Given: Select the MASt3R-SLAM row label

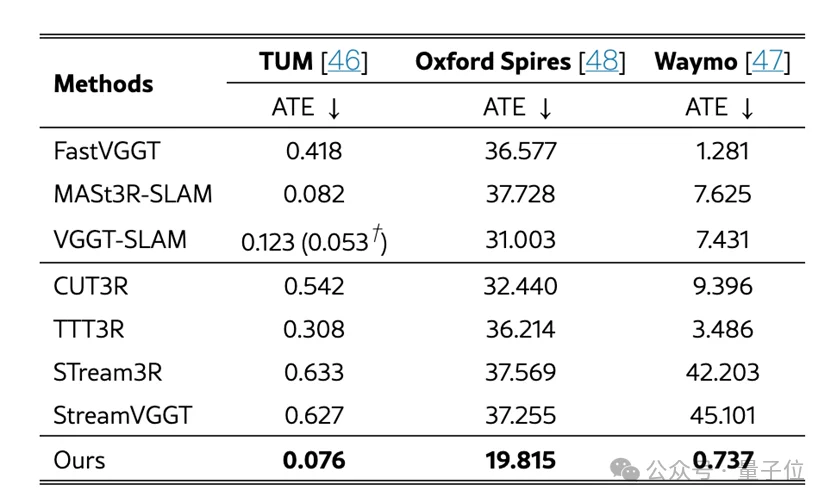Looking at the screenshot, I should tap(133, 195).
